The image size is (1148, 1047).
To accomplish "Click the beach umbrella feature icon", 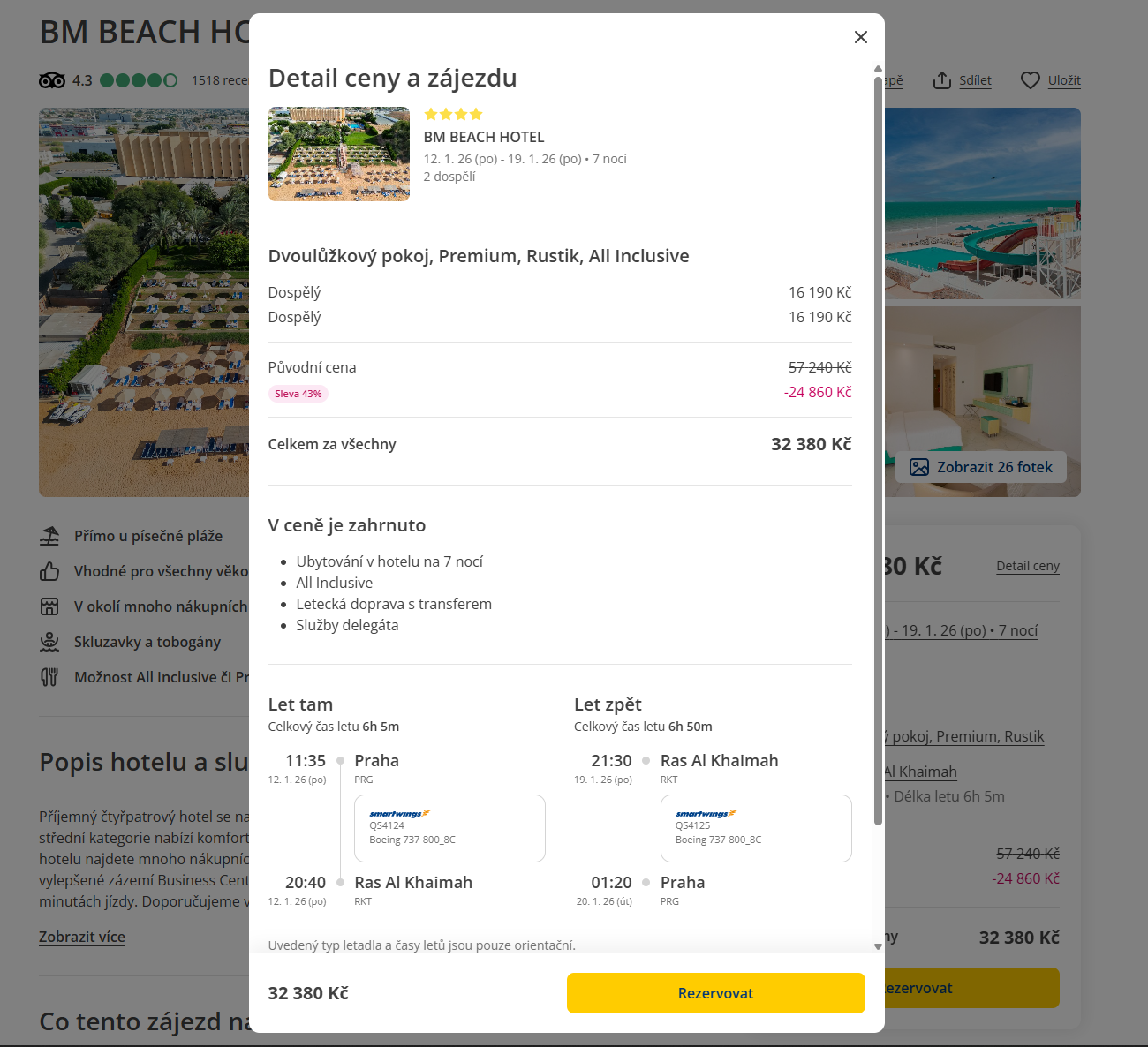I will [49, 536].
